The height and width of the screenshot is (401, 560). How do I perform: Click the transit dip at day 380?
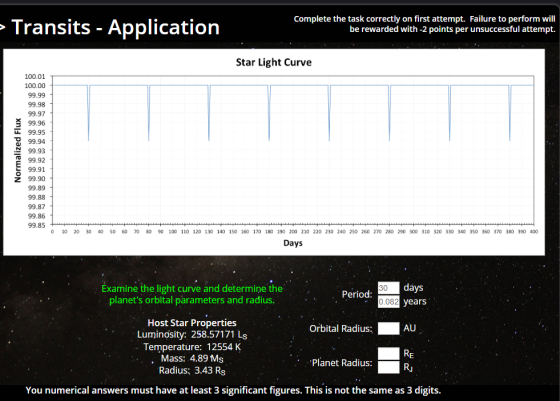510,113
